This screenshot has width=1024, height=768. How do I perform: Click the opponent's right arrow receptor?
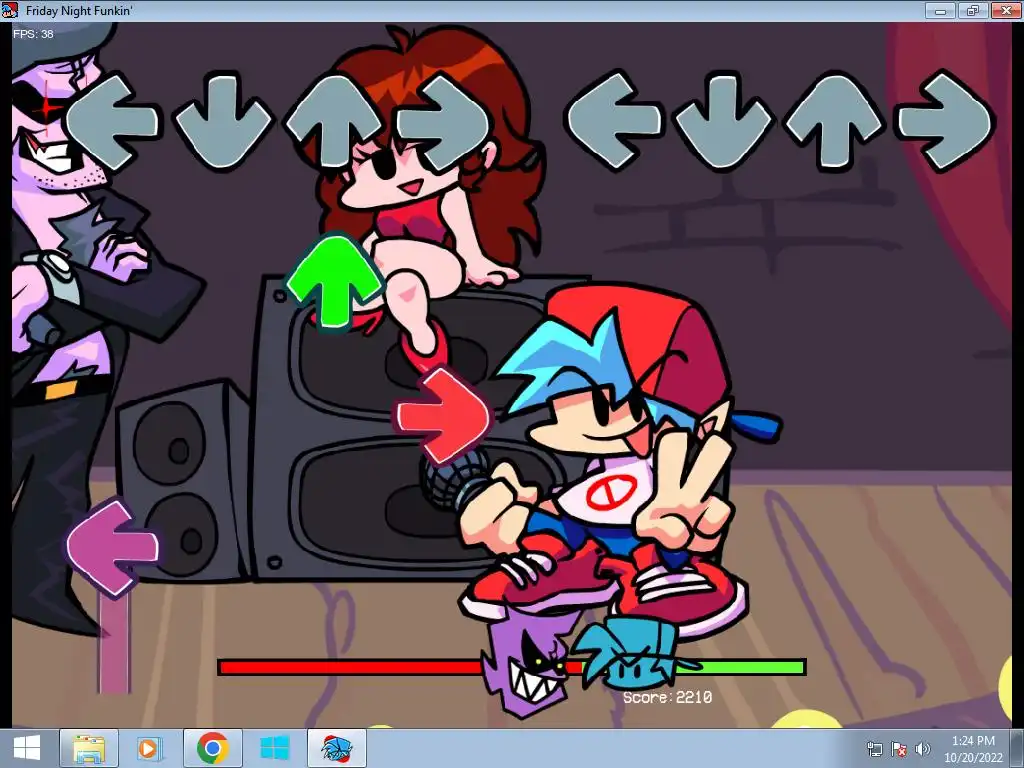point(443,122)
